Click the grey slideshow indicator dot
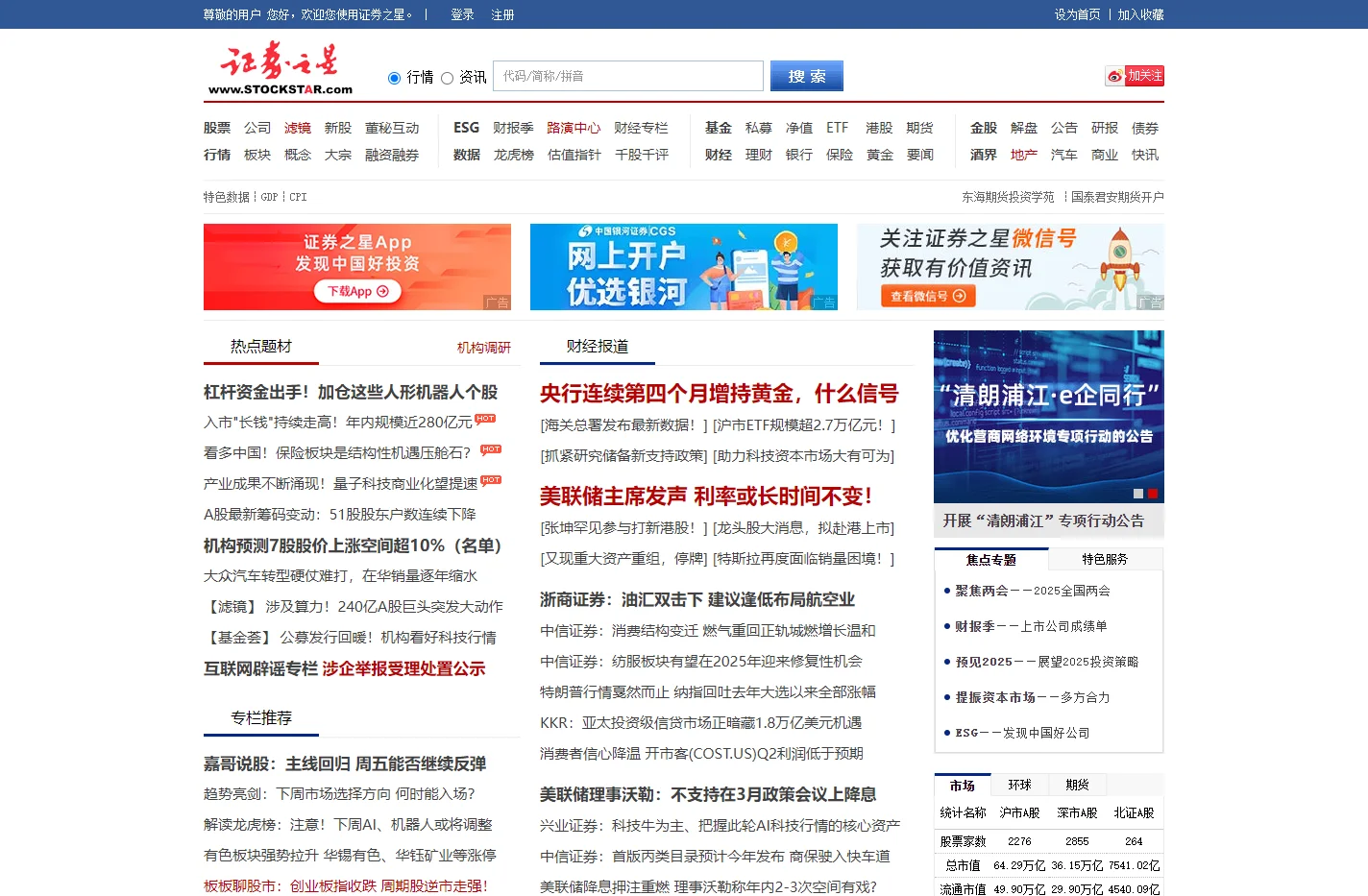Screen dimensions: 1368x896 point(1138,494)
